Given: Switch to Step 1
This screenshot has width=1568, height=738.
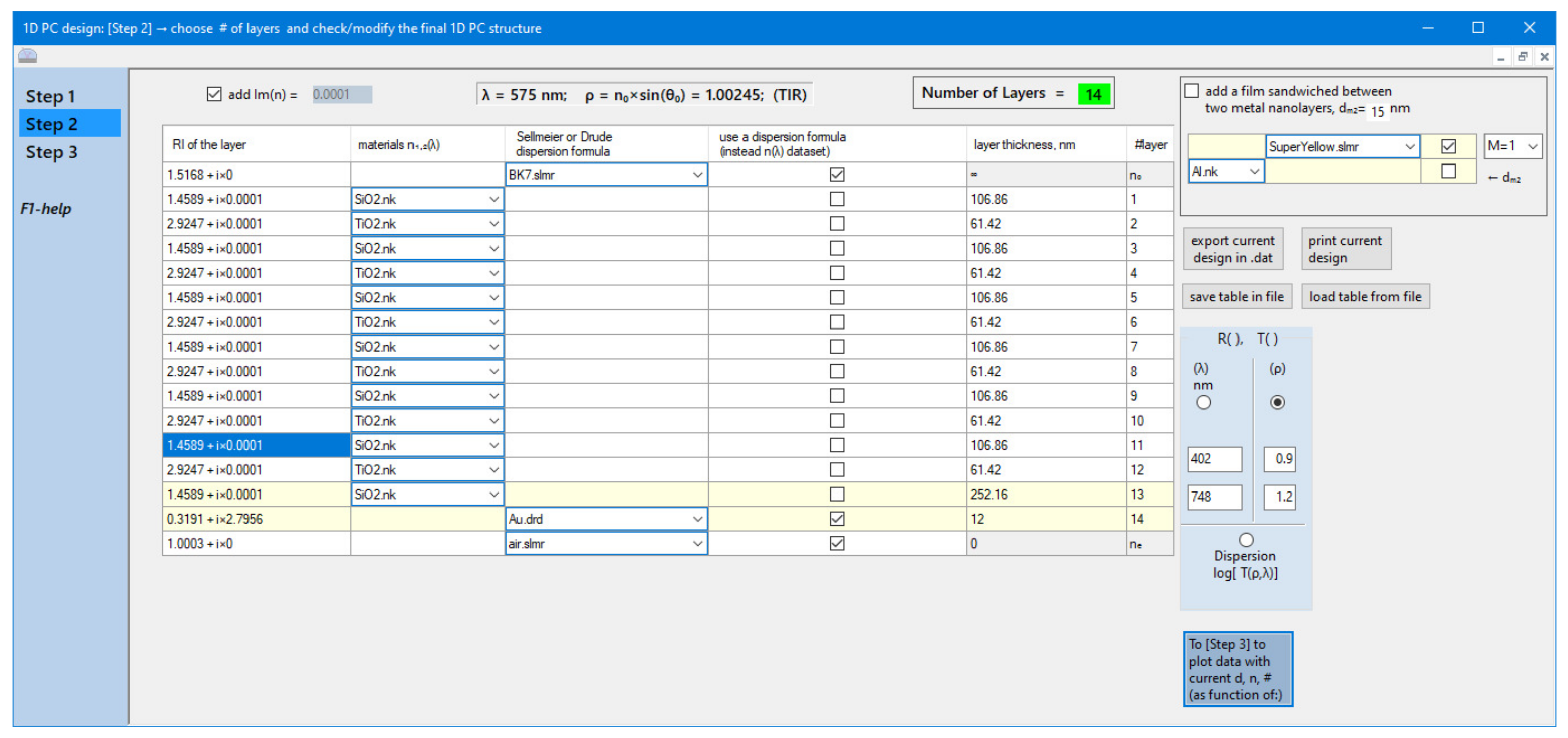Looking at the screenshot, I should 51,96.
